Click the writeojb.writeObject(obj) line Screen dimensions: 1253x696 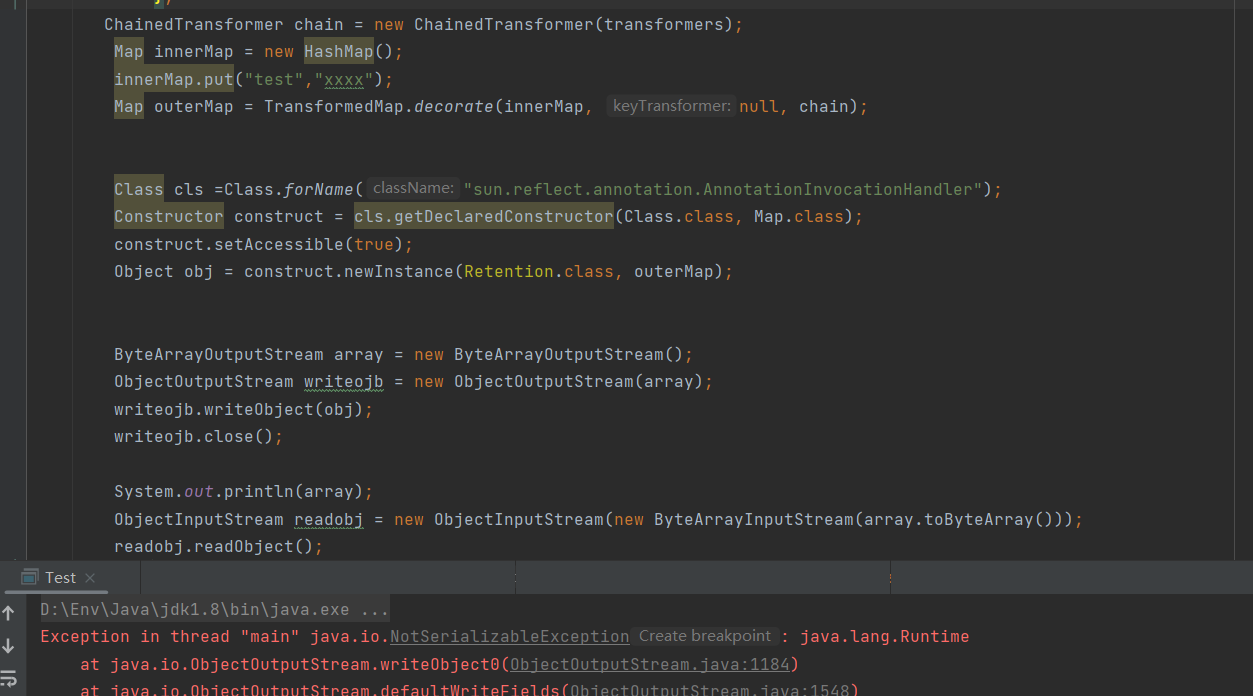(243, 409)
